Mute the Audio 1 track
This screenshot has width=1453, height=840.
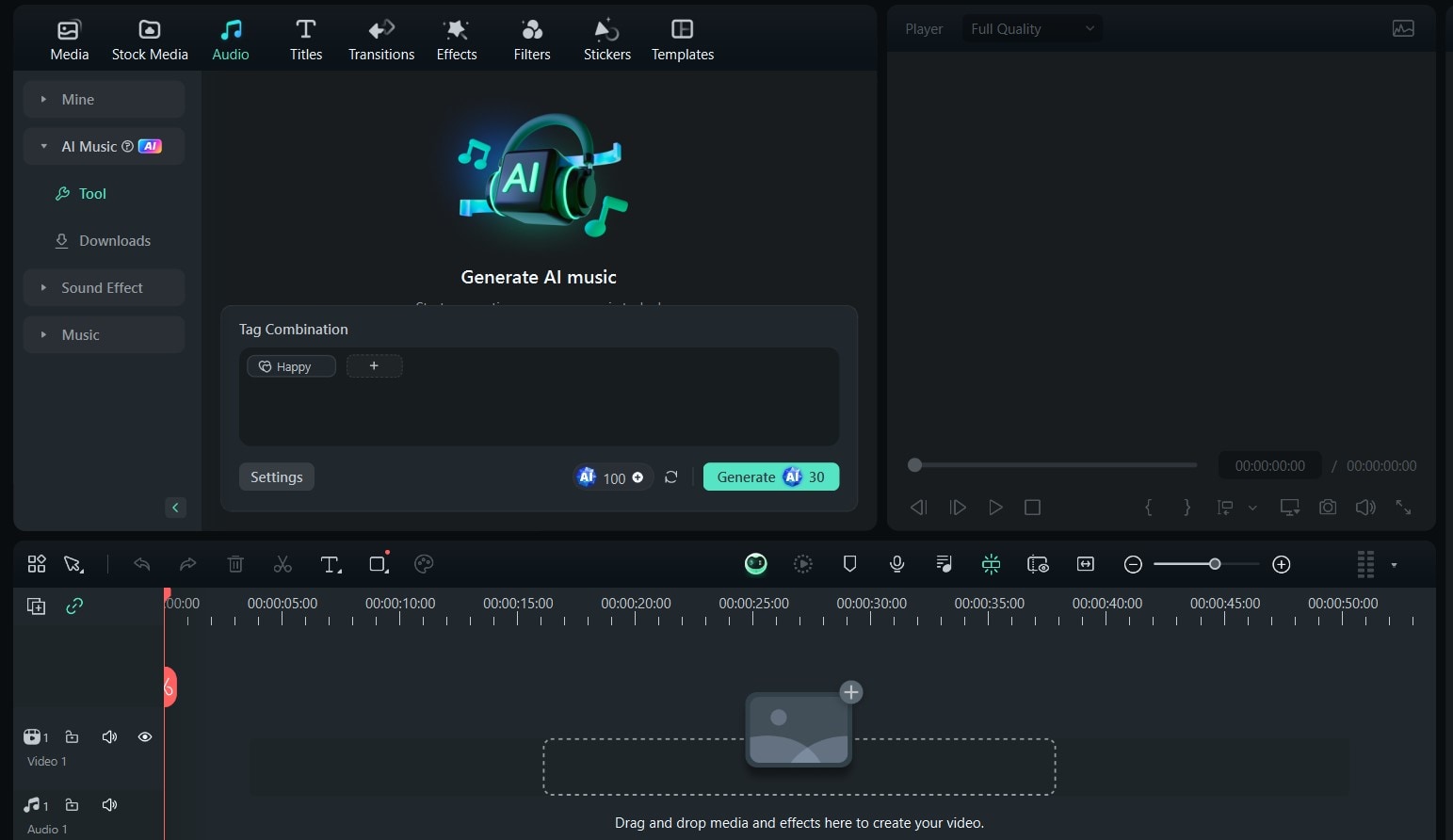[109, 804]
